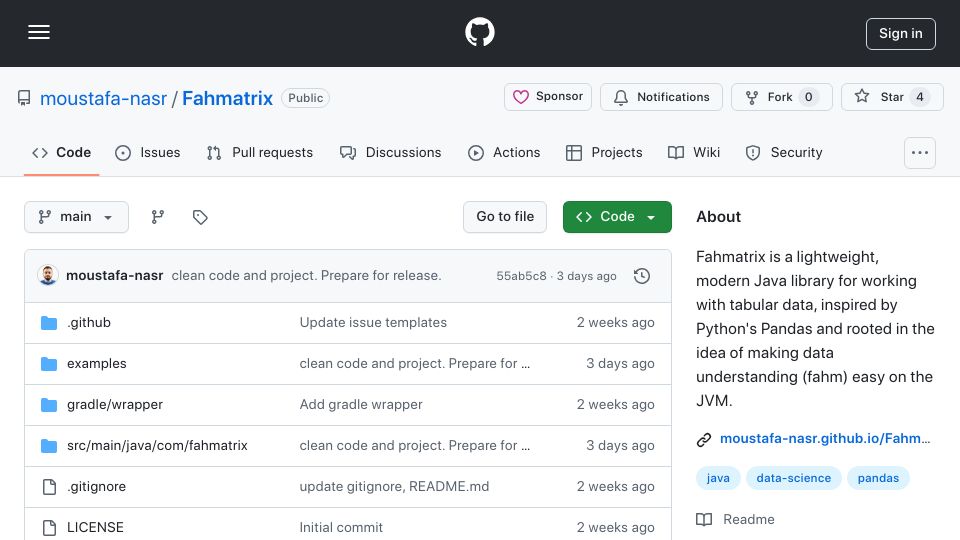Open the Pull requests tab
This screenshot has height=540, width=960.
click(260, 152)
